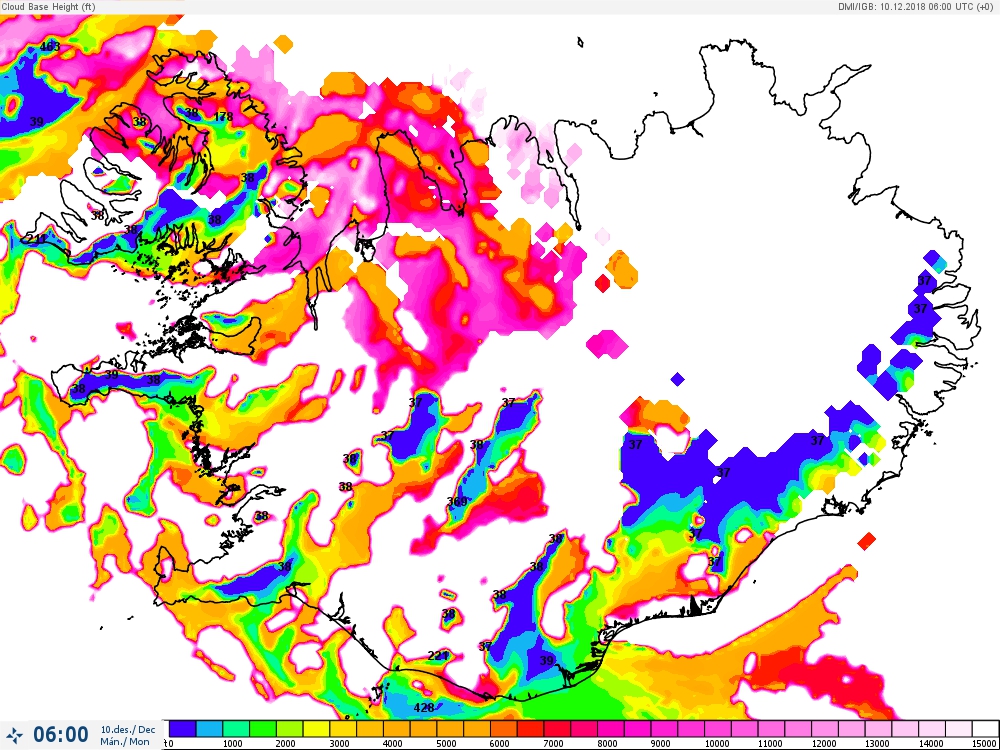The image size is (1000, 750).
Task: Select the bright green swatch before 2000
Action: pyautogui.click(x=262, y=729)
